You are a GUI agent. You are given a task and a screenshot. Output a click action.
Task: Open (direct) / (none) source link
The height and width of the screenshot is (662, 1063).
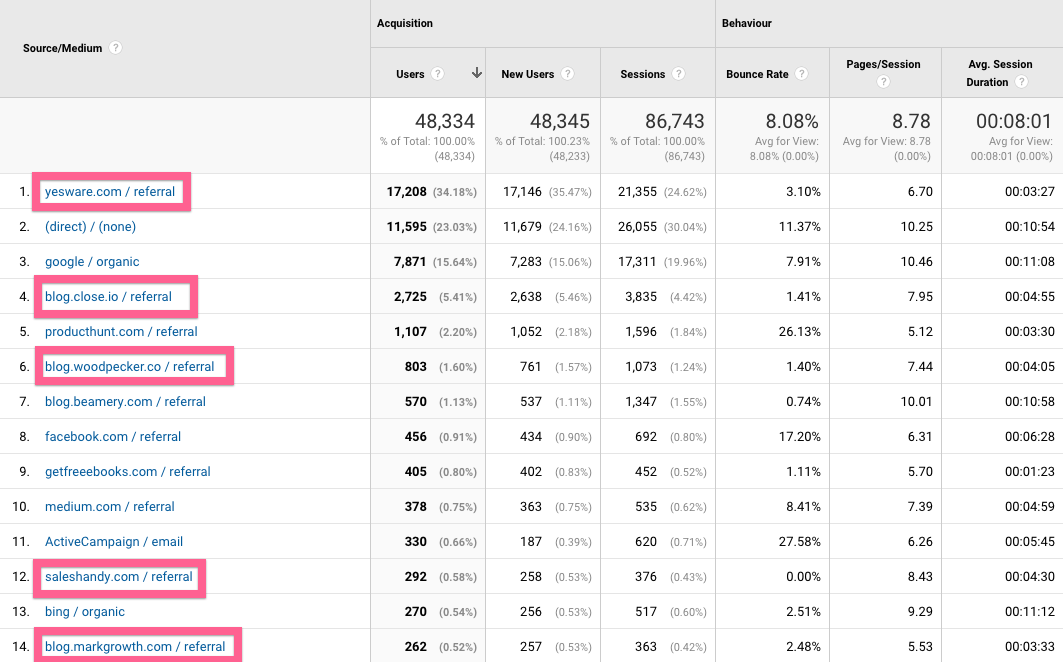click(x=90, y=227)
